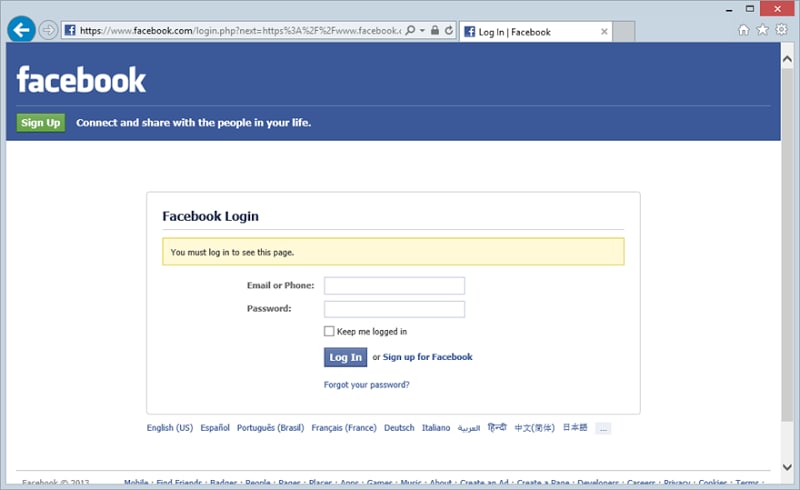
Task: Click the magnifier search icon in address bar
Action: click(410, 30)
